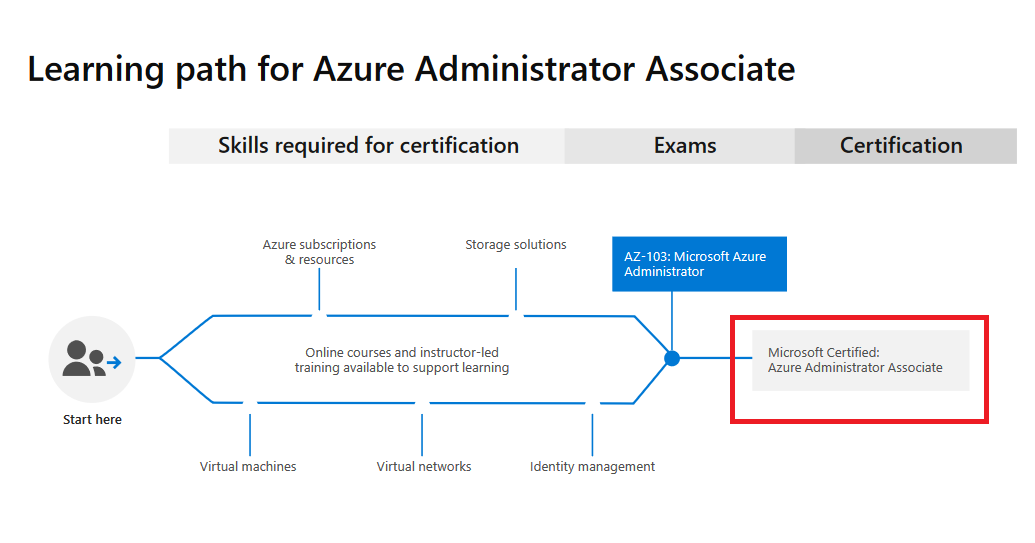This screenshot has width=1035, height=543.
Task: Select the Skills required for certification header
Action: [x=367, y=146]
